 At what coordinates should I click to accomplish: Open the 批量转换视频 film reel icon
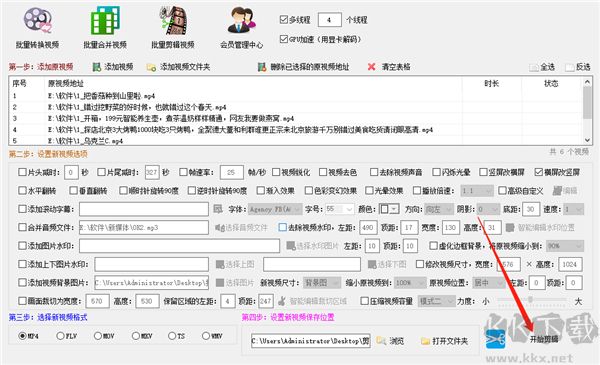point(37,20)
